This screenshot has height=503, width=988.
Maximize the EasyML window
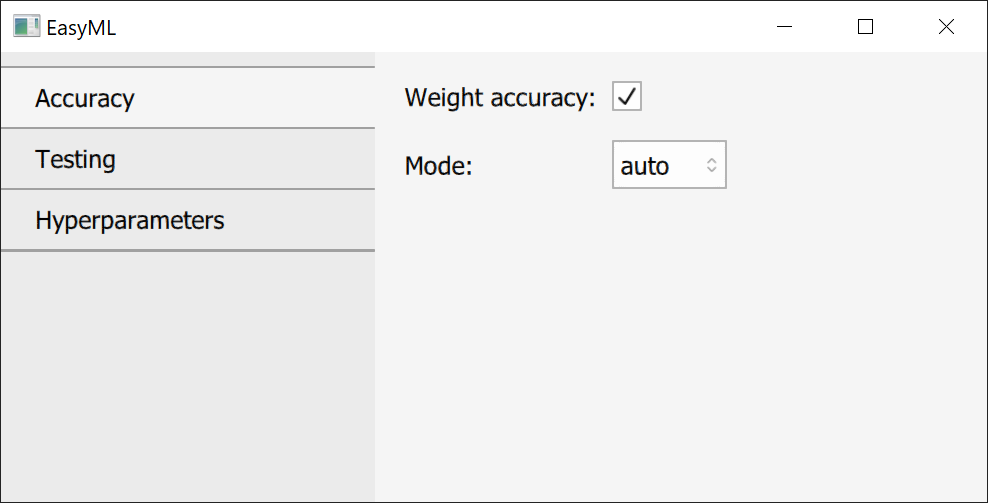click(x=866, y=27)
